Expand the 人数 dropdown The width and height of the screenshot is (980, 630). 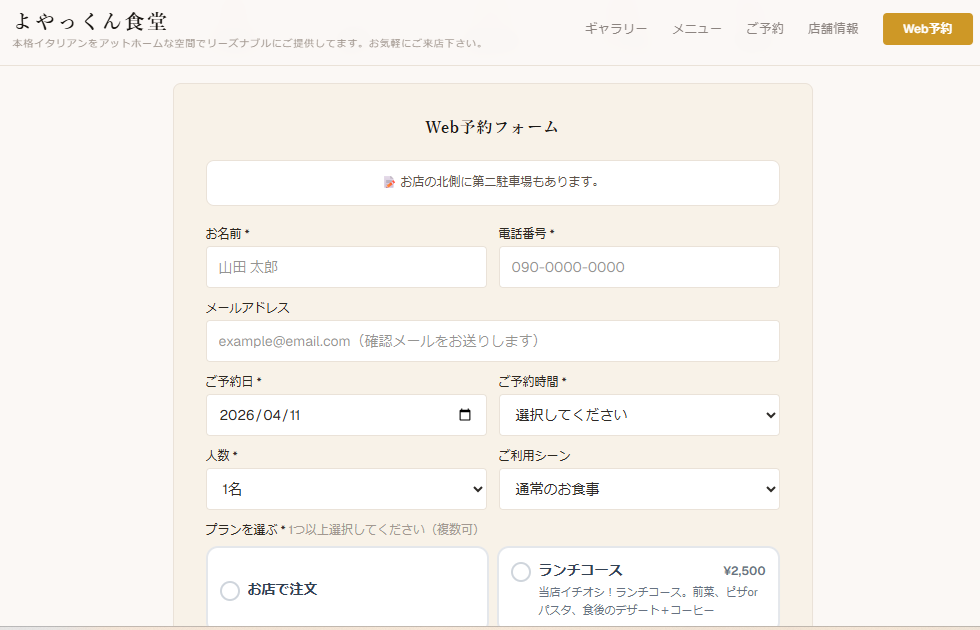[346, 489]
